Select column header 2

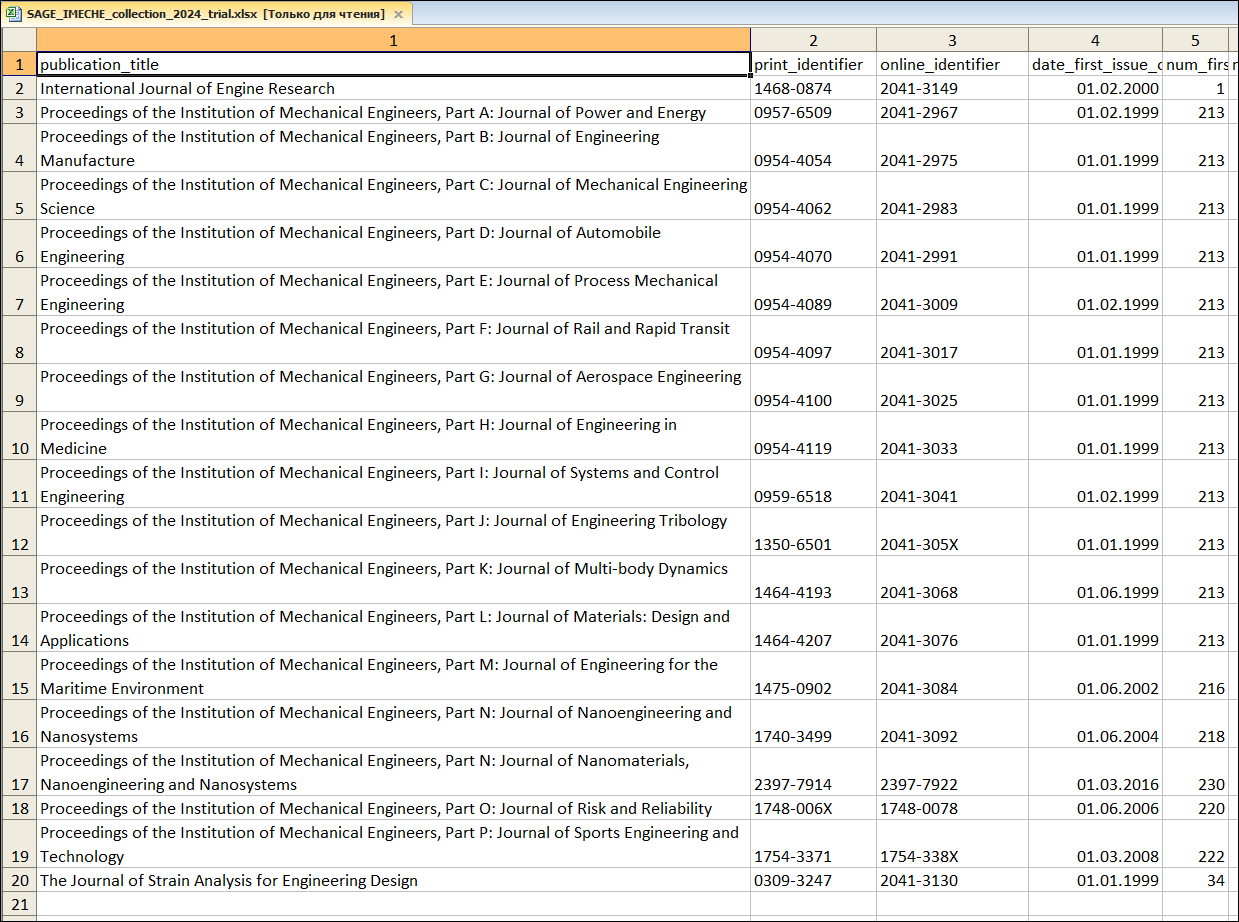click(x=813, y=40)
